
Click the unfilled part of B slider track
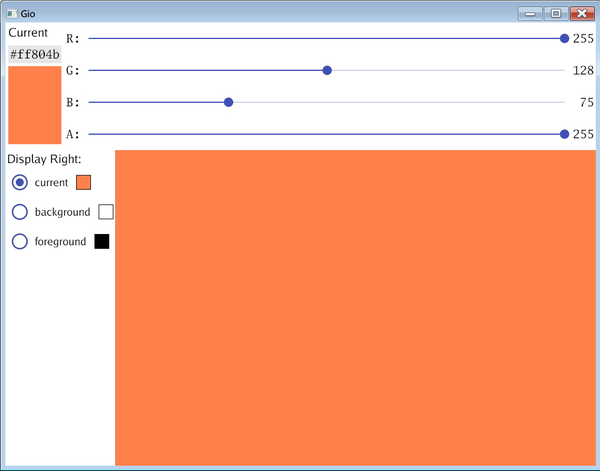point(400,102)
